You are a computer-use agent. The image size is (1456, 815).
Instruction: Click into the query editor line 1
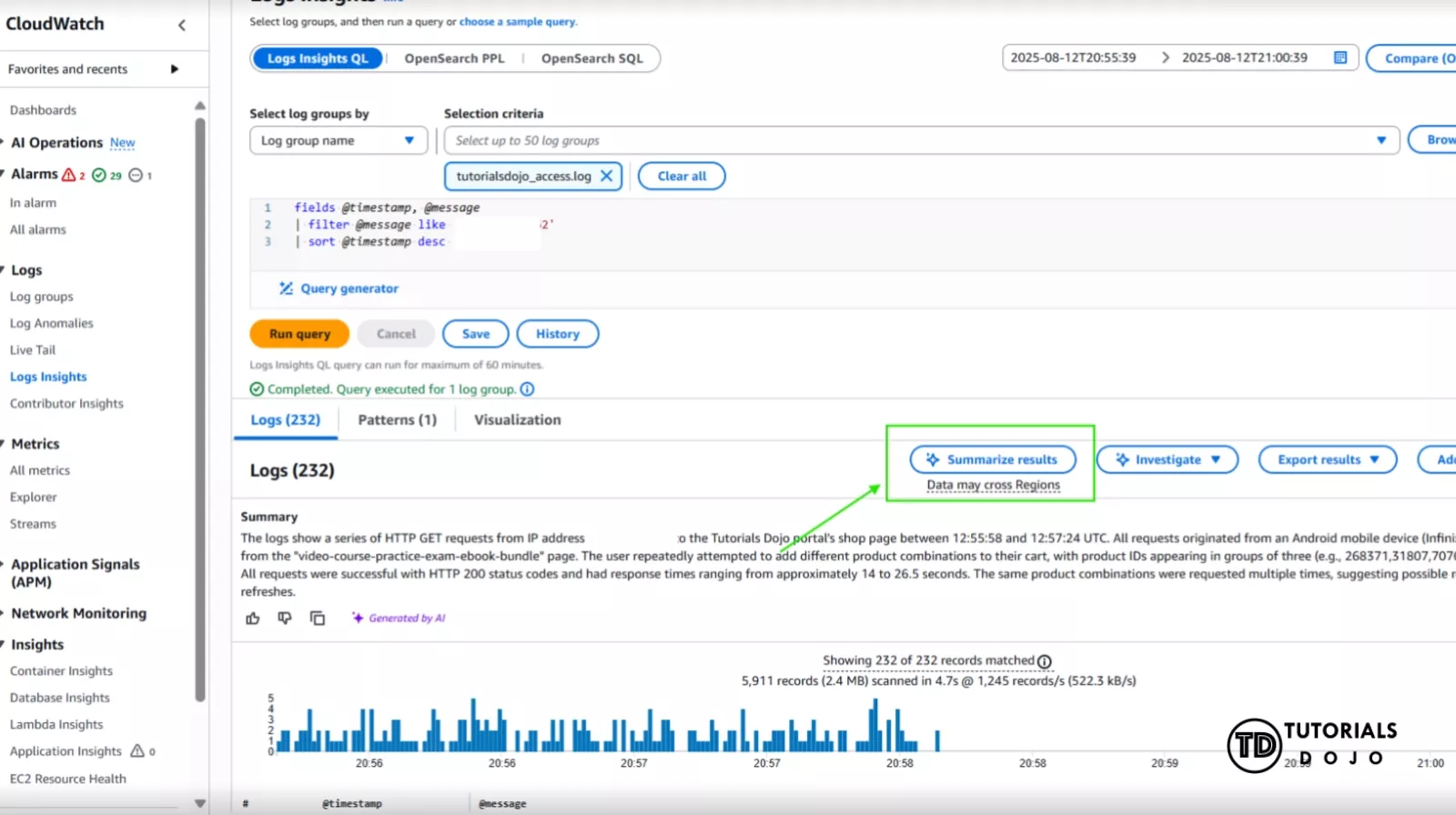tap(387, 207)
